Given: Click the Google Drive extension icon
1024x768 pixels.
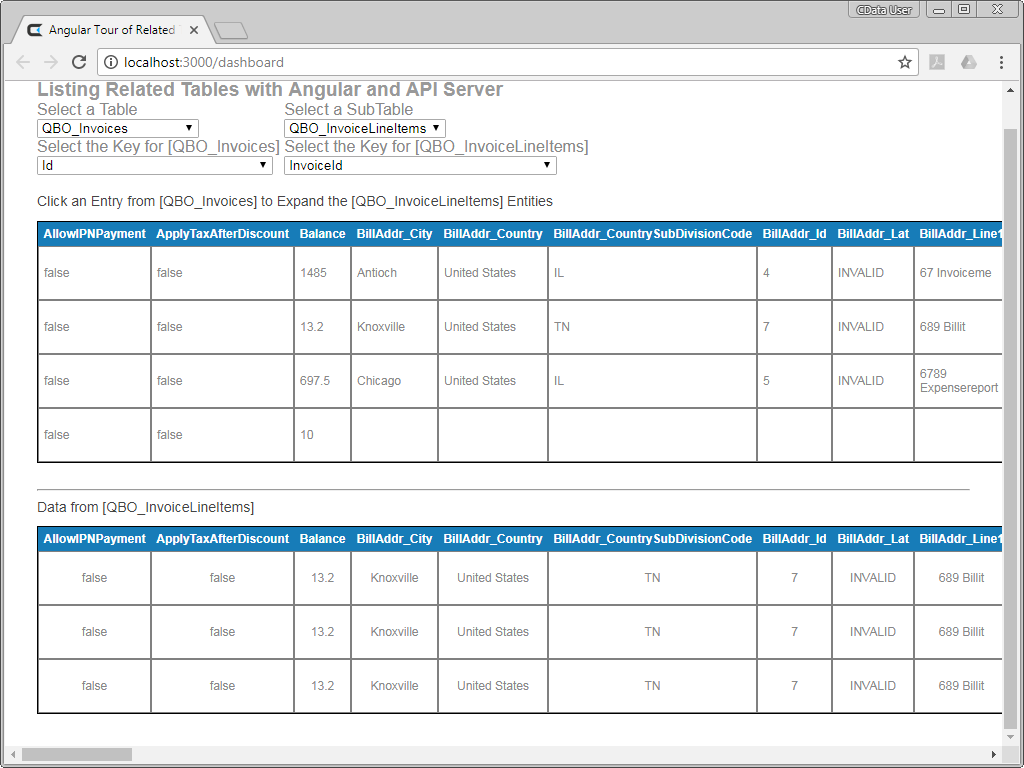Looking at the screenshot, I should click(968, 62).
